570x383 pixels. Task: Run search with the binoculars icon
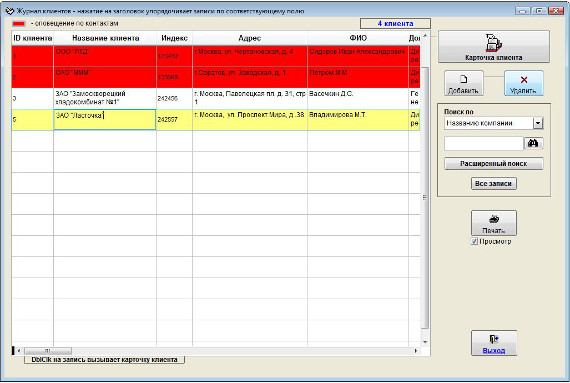pos(533,144)
